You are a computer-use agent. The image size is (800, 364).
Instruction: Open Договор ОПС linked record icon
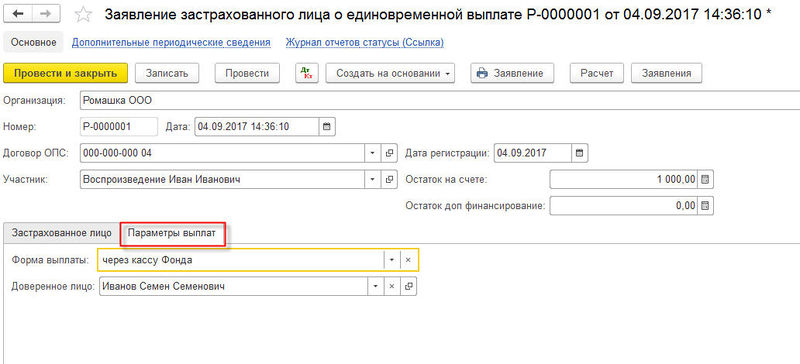389,153
